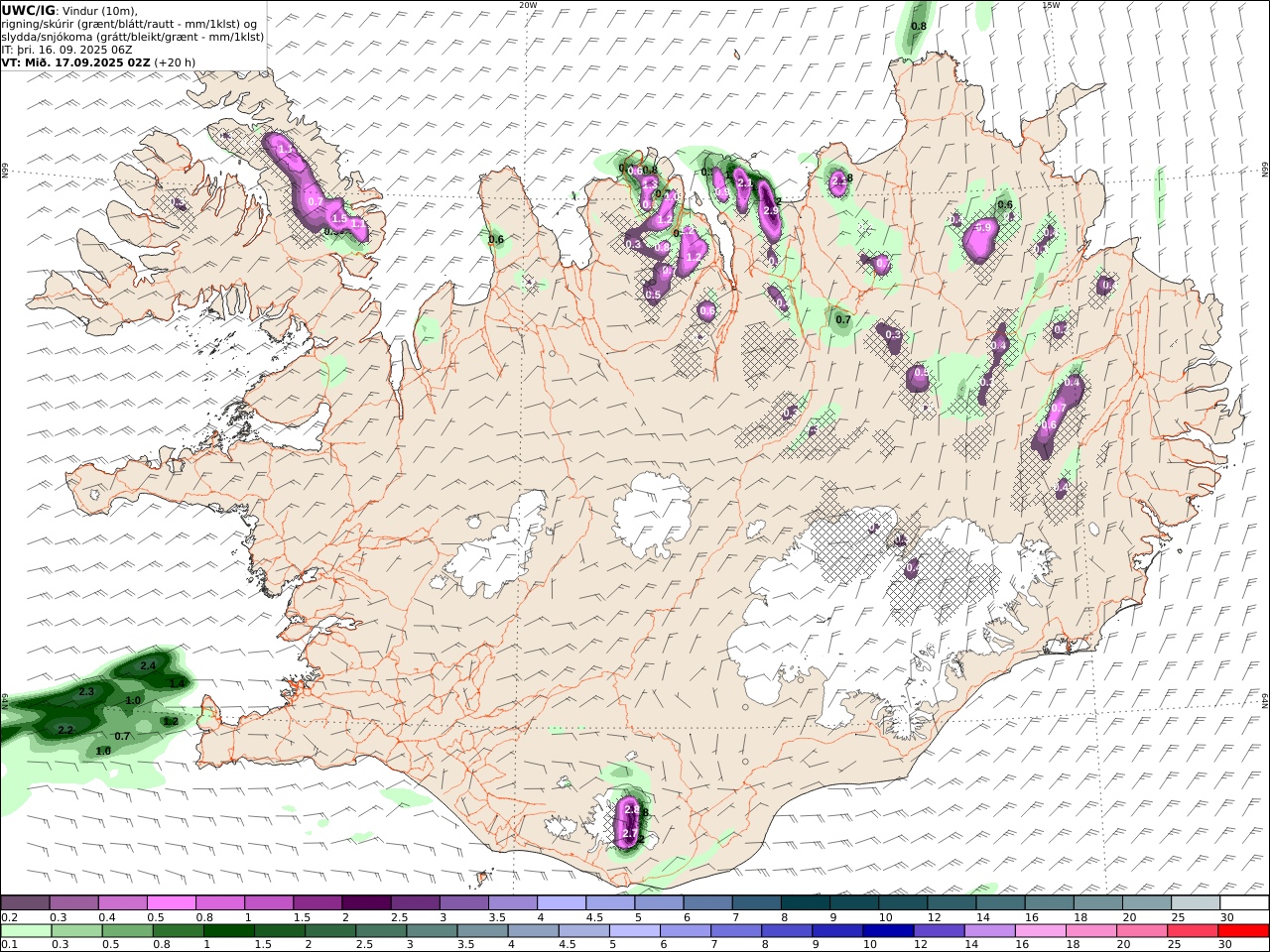Select the darkest purple swatch labeled 2

366,902
